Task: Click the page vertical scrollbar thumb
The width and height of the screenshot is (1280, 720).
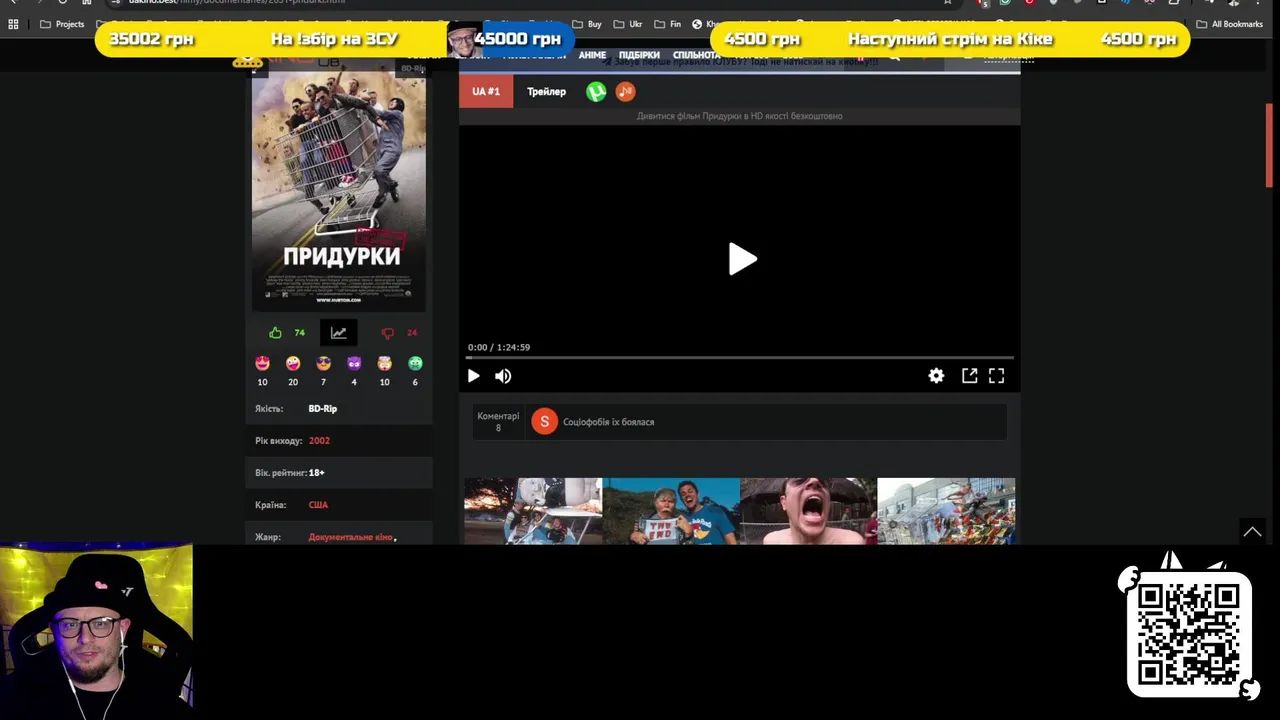Action: pos(1270,145)
